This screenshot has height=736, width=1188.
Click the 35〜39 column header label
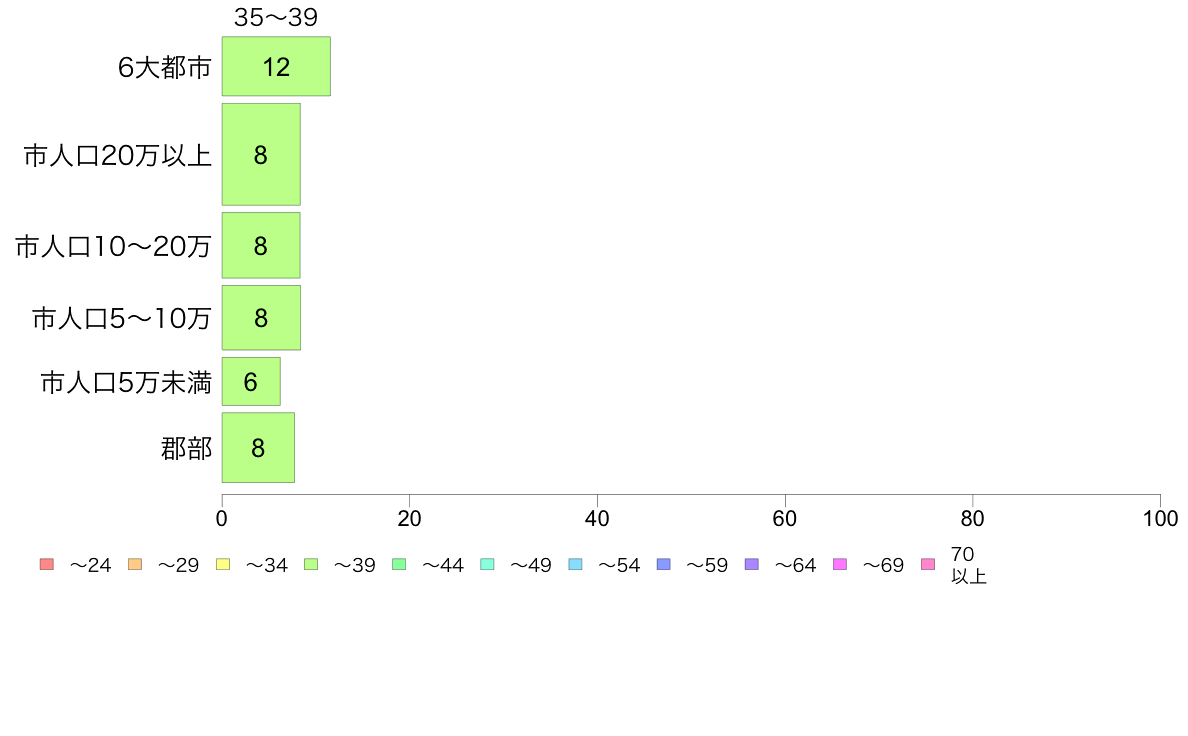point(276,17)
